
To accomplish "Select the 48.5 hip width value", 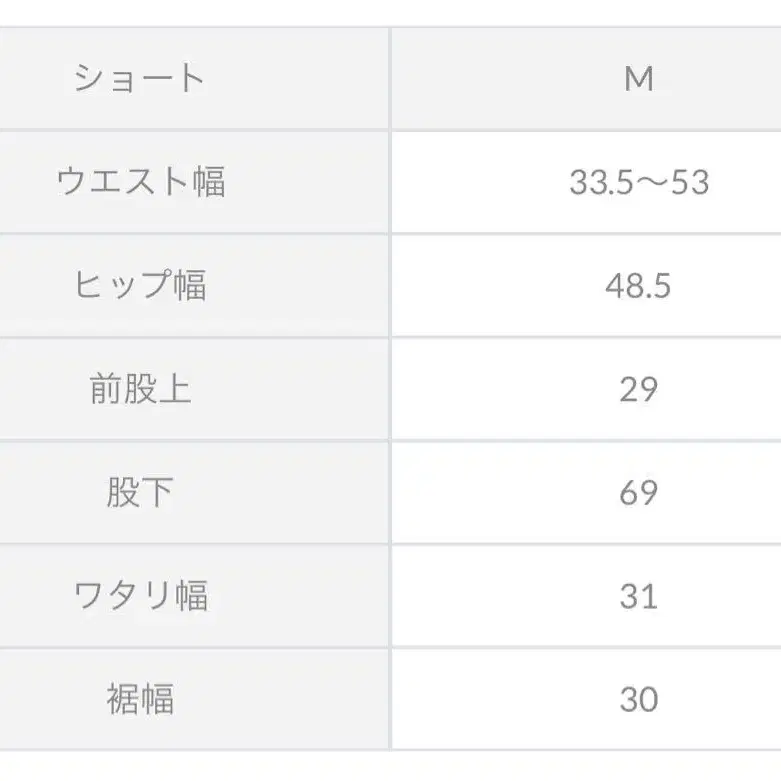I will click(x=638, y=286).
